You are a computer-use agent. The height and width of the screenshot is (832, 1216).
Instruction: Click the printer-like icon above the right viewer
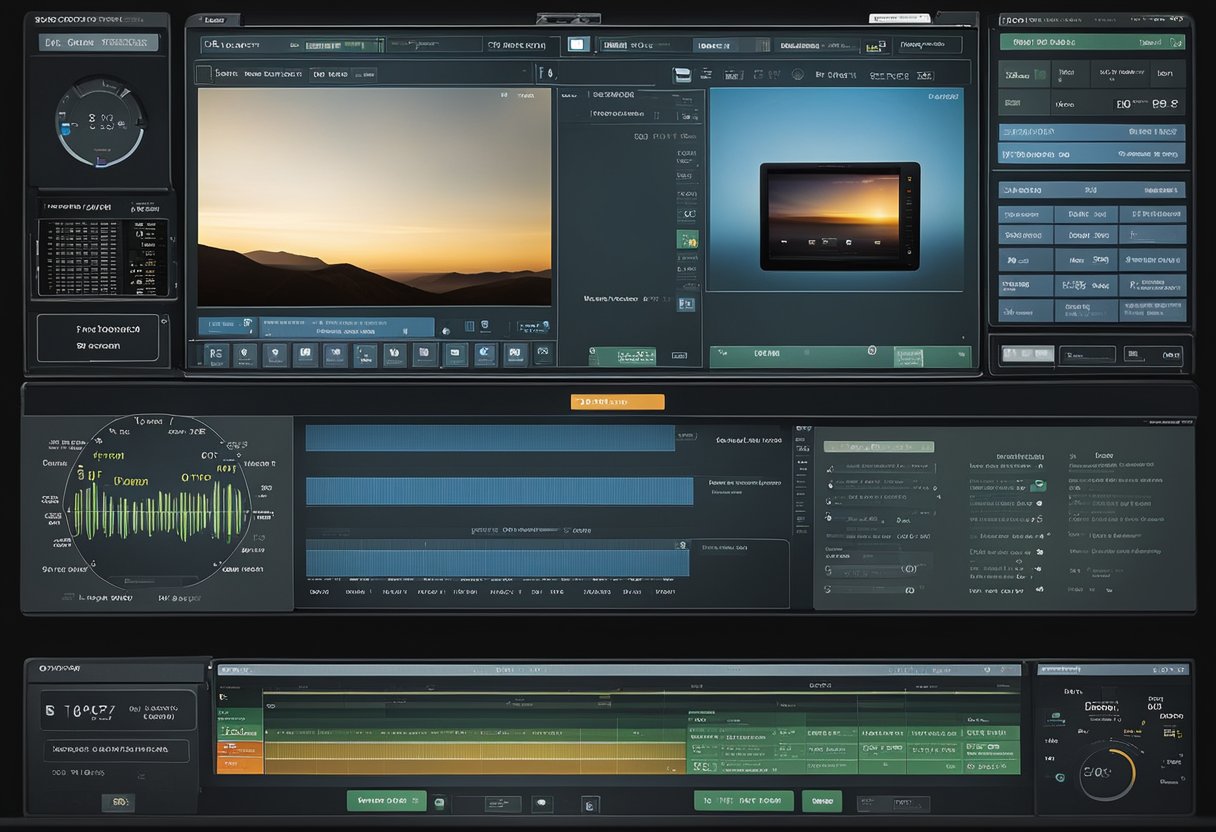coord(682,75)
